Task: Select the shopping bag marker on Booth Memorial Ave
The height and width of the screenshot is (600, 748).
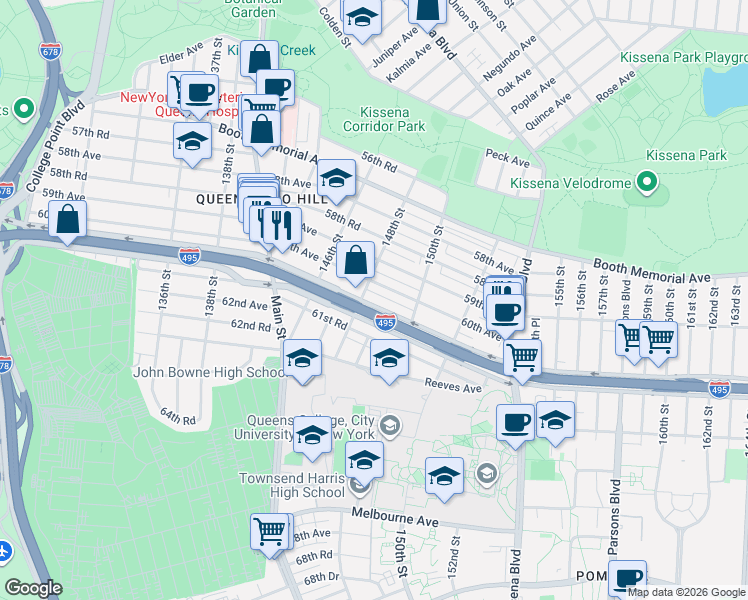Action: click(261, 131)
